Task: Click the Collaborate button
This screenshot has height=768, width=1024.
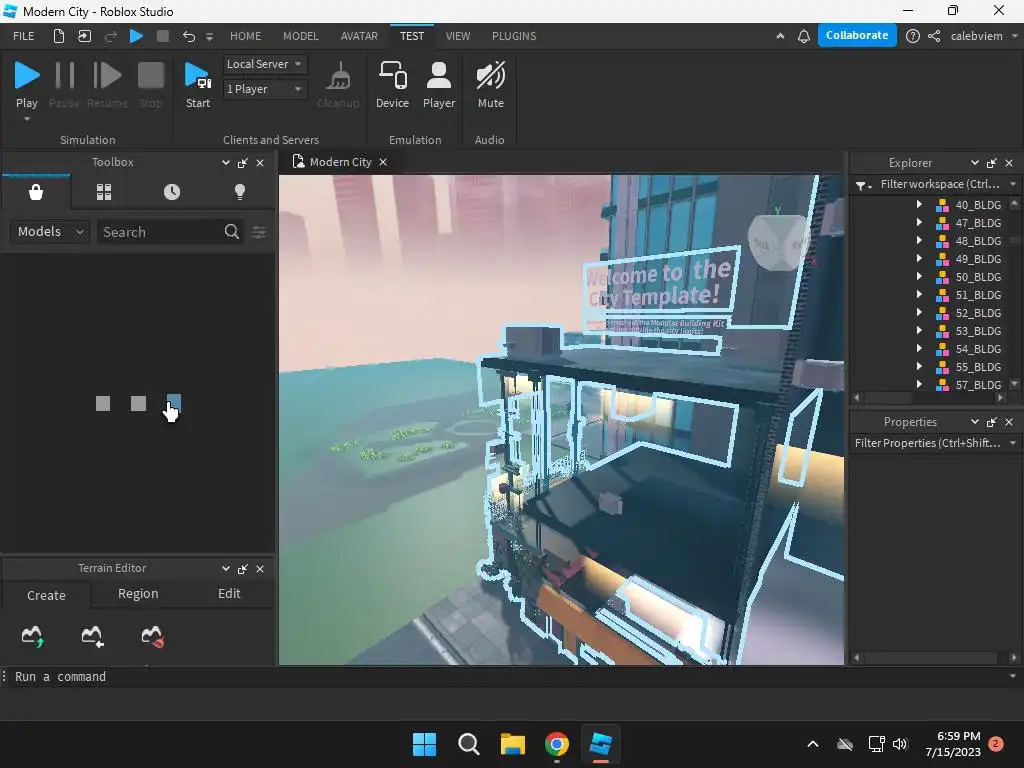Action: pos(857,35)
